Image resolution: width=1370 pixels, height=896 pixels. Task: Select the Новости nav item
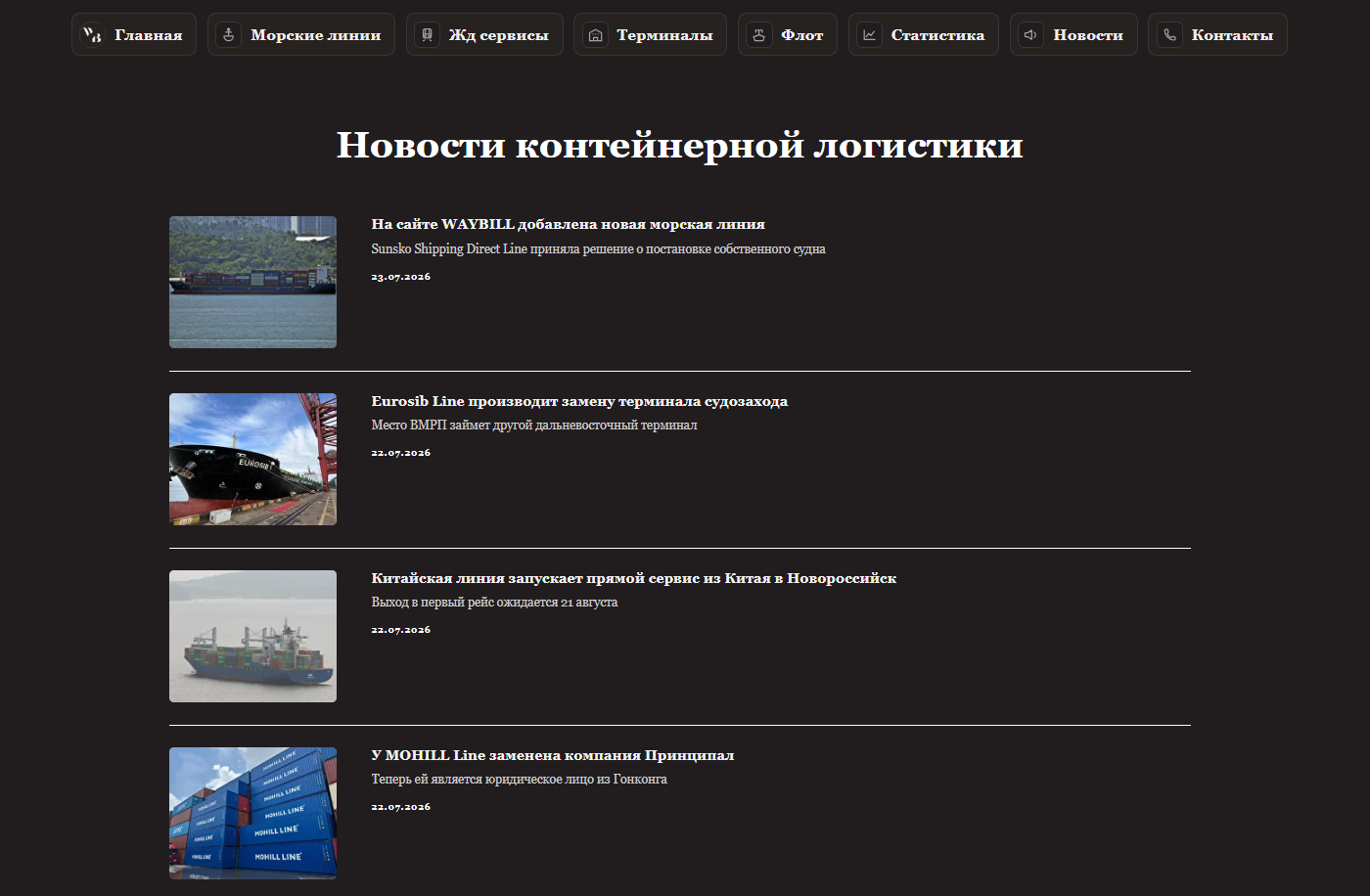[1073, 34]
